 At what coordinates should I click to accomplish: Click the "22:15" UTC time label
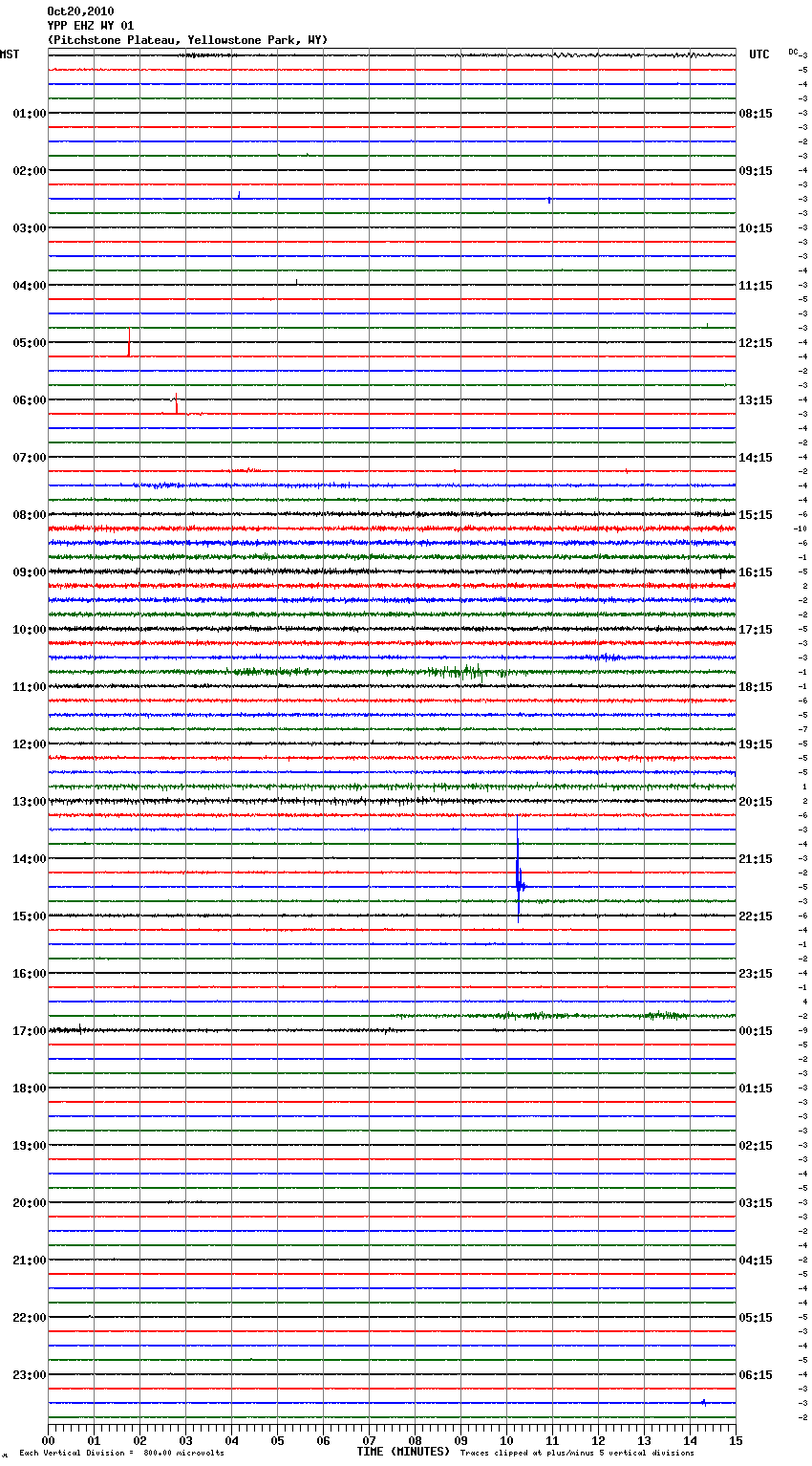tap(756, 916)
